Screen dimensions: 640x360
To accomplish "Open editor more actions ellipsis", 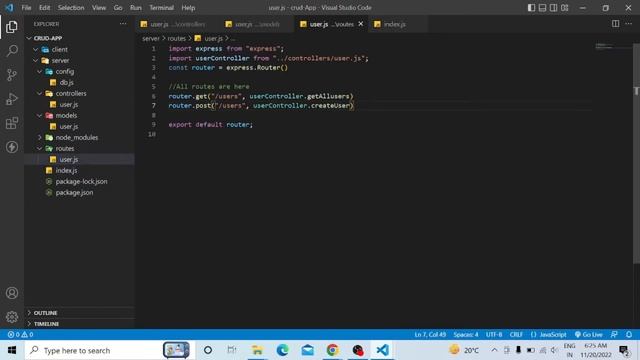I will [x=629, y=24].
